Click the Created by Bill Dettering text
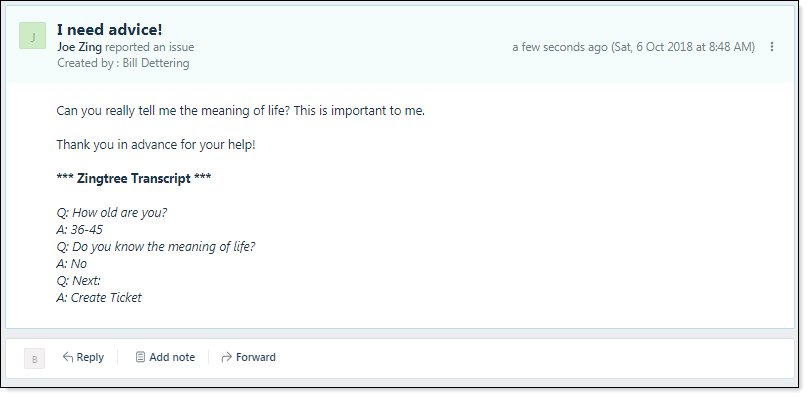The image size is (808, 397). 123,63
